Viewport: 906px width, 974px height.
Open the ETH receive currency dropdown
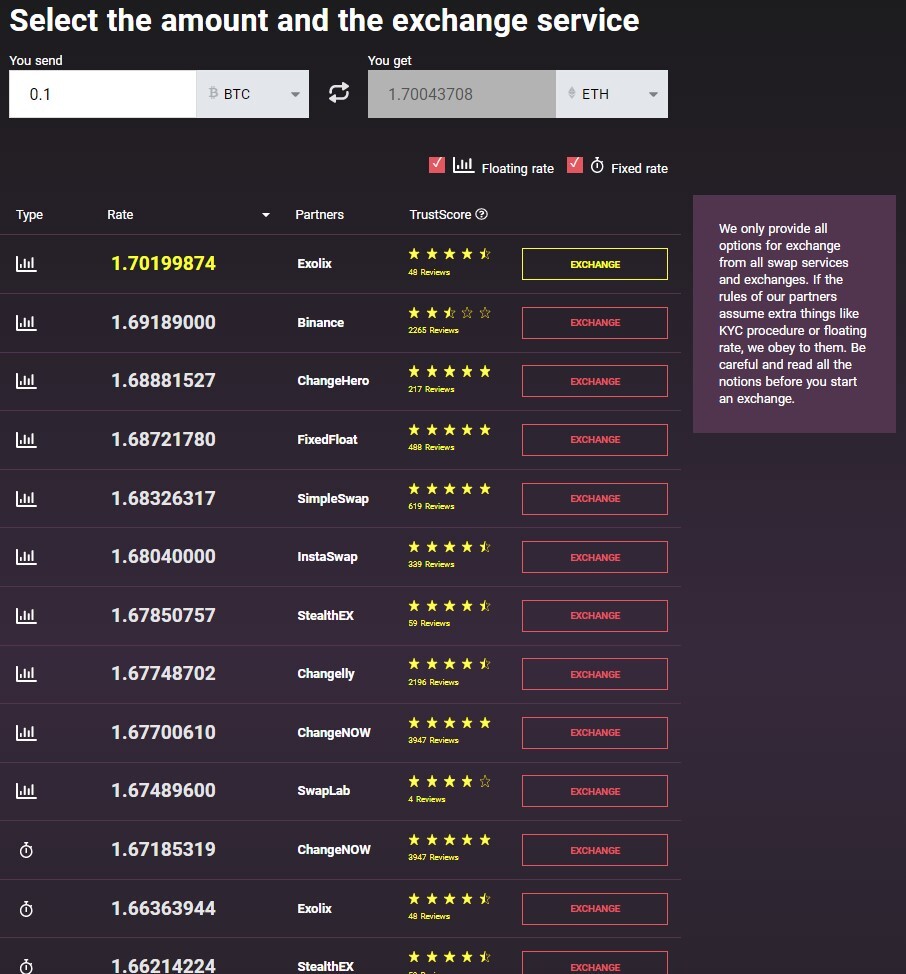[612, 94]
